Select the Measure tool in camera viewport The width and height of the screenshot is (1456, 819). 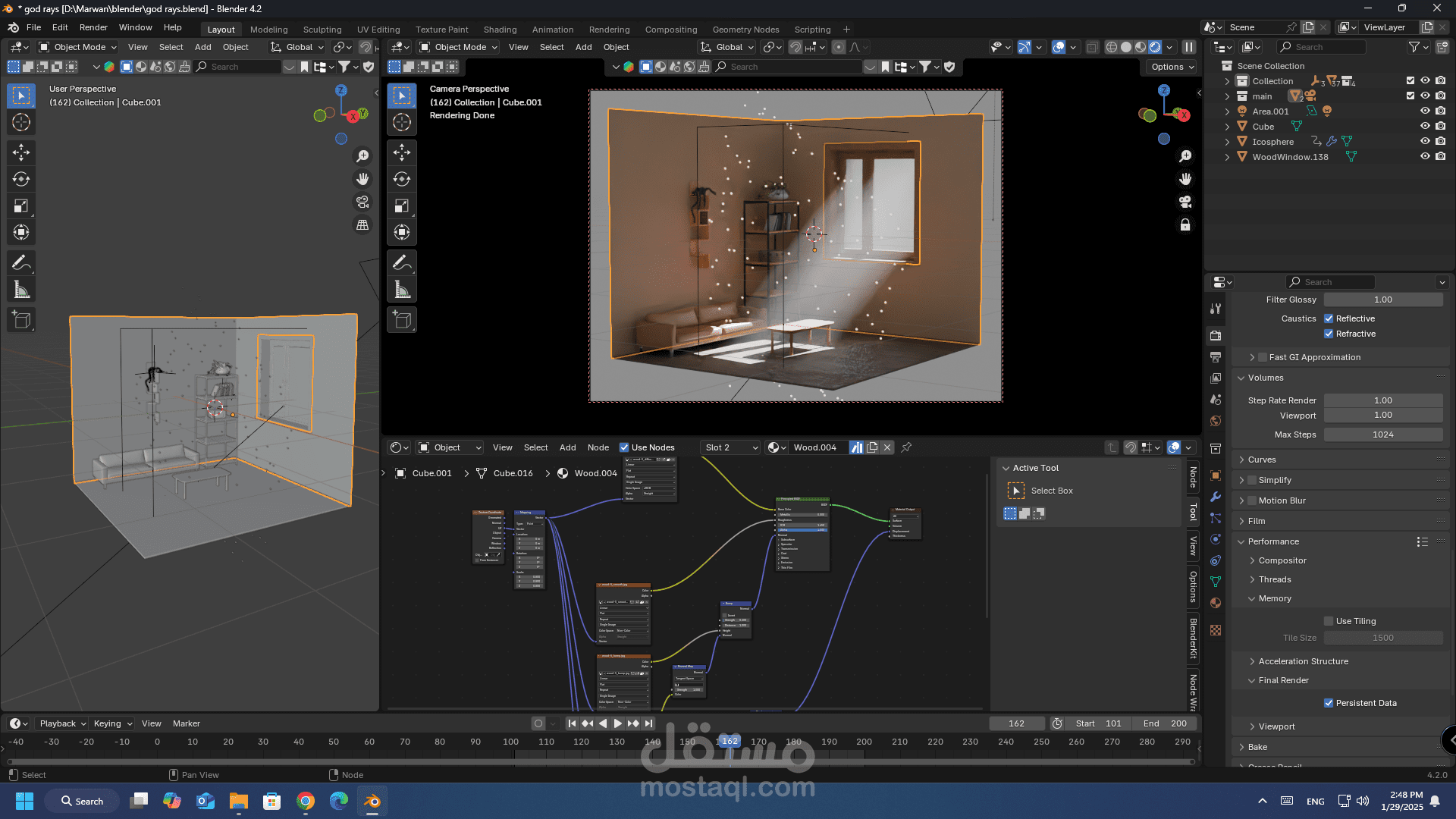(402, 290)
